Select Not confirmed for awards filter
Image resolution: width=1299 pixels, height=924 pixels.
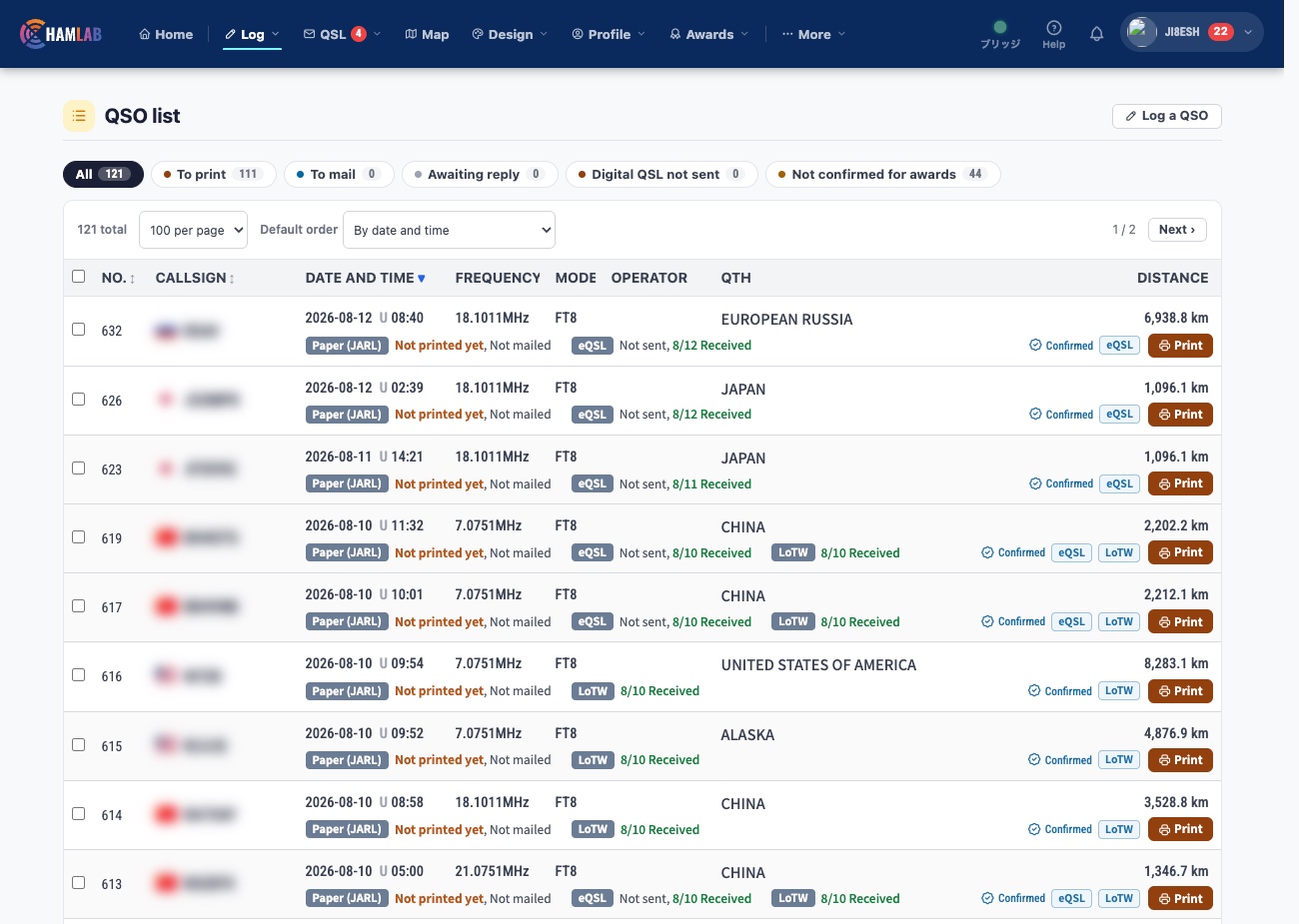pyautogui.click(x=883, y=174)
